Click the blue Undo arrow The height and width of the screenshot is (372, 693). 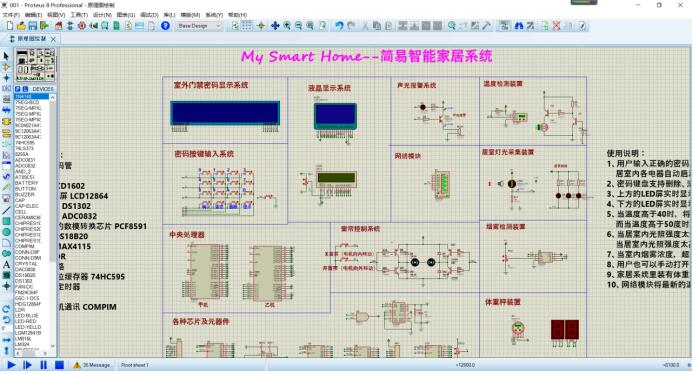[x=339, y=26]
